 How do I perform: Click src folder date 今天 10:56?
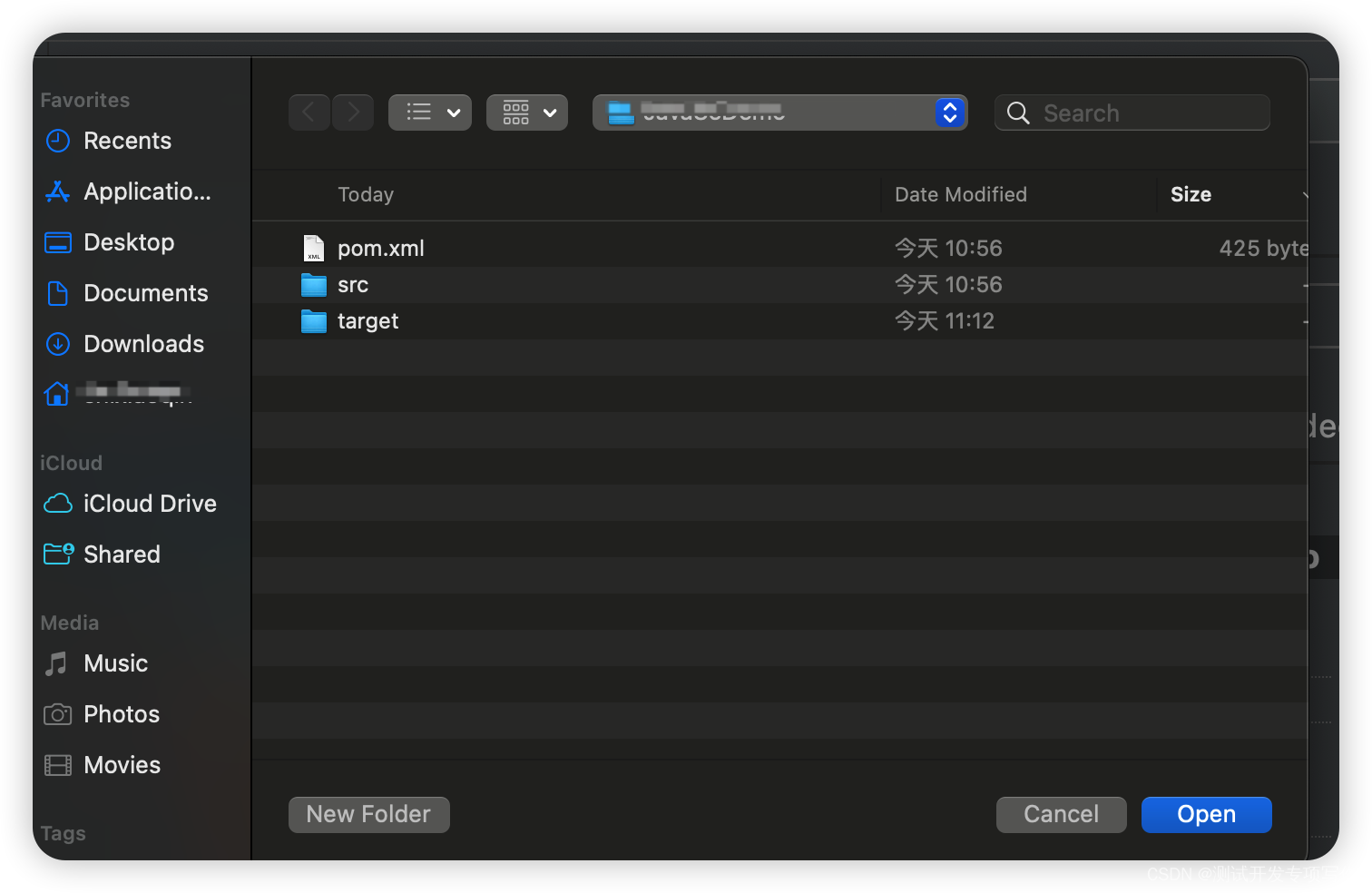pos(948,285)
